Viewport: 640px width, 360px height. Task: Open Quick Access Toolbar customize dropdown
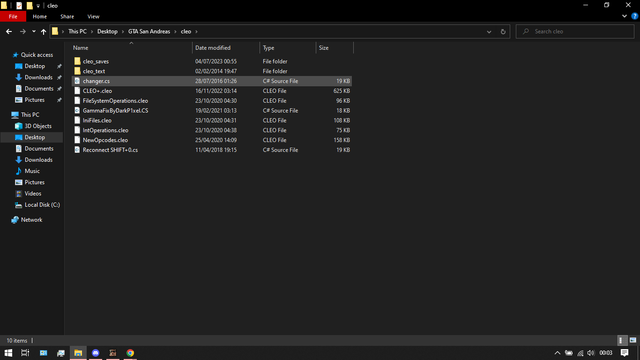[38, 6]
